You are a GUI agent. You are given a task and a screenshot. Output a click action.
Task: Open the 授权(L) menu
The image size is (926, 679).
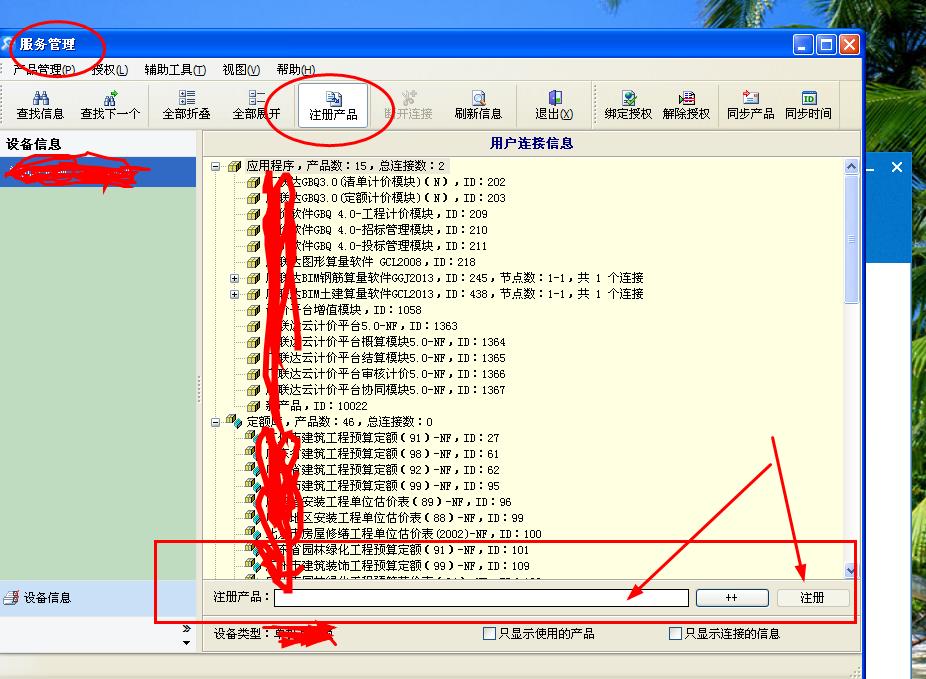[x=110, y=70]
